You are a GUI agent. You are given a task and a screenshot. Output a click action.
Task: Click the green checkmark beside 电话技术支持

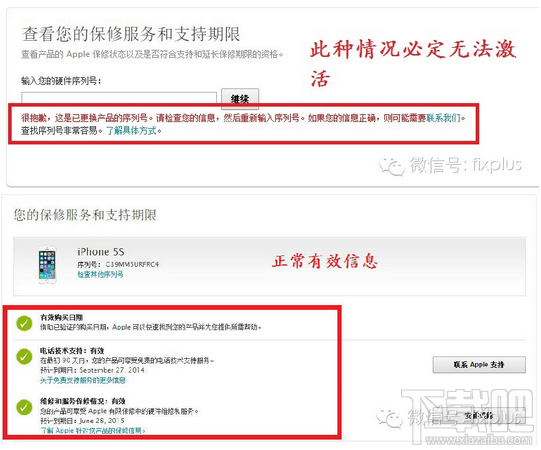coord(24,356)
